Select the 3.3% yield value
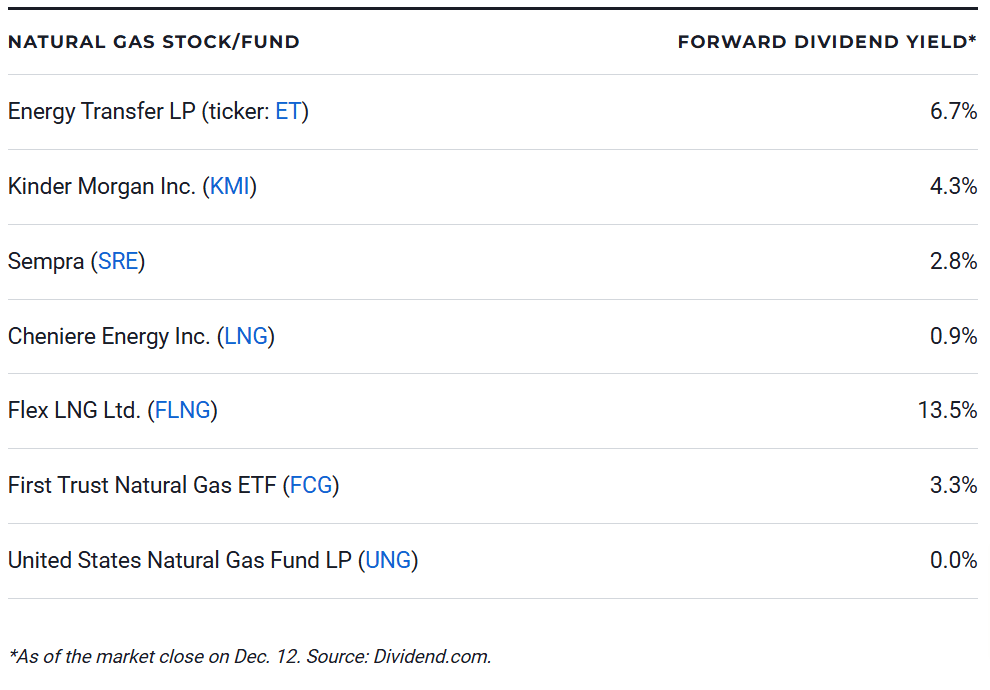 953,486
